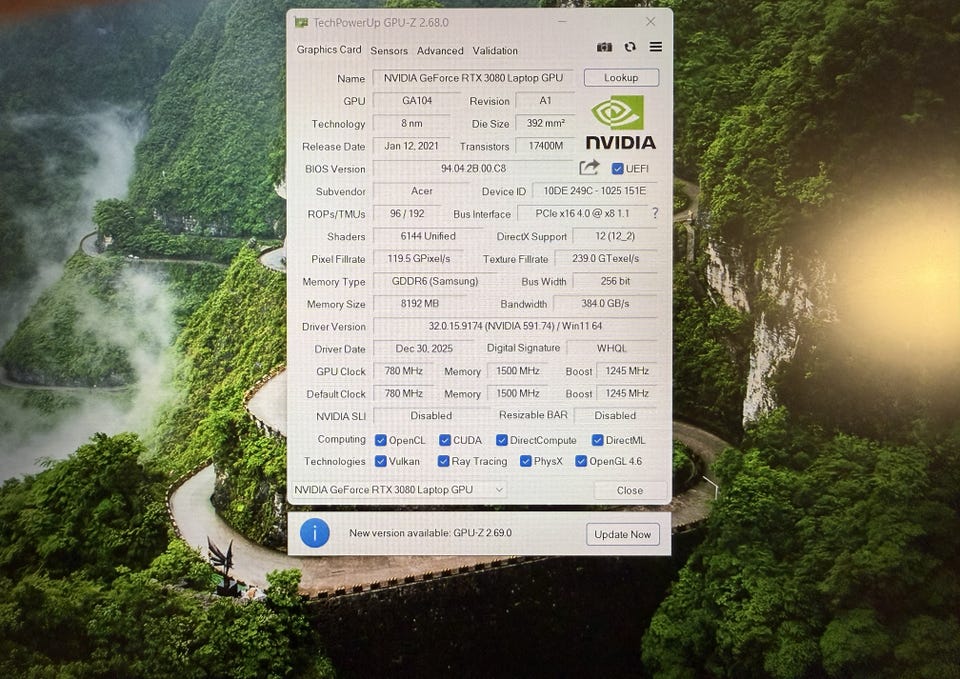Click the refresh icon in GPU-Z
The image size is (960, 679).
630,47
